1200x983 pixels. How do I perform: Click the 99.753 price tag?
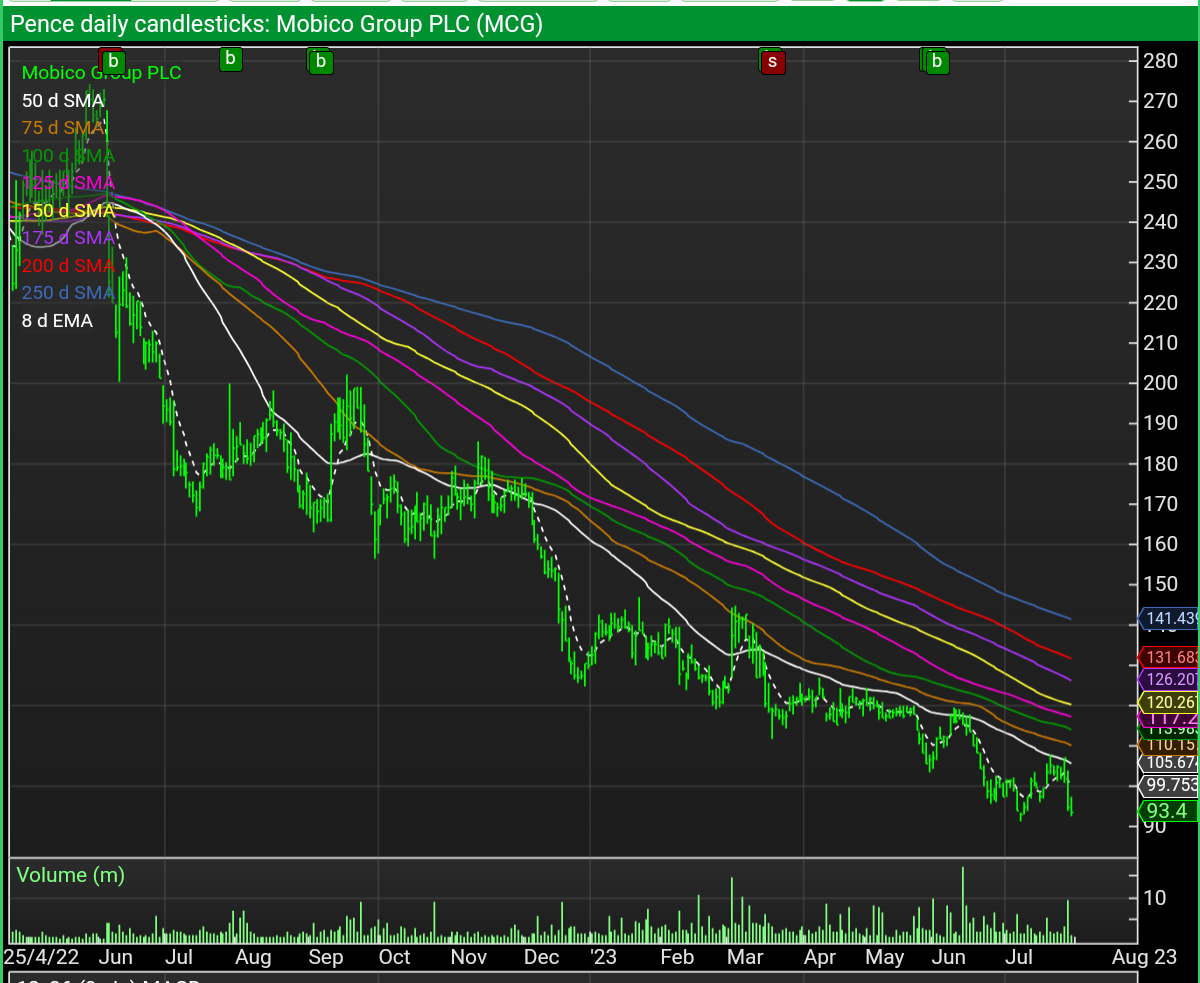(x=1168, y=785)
